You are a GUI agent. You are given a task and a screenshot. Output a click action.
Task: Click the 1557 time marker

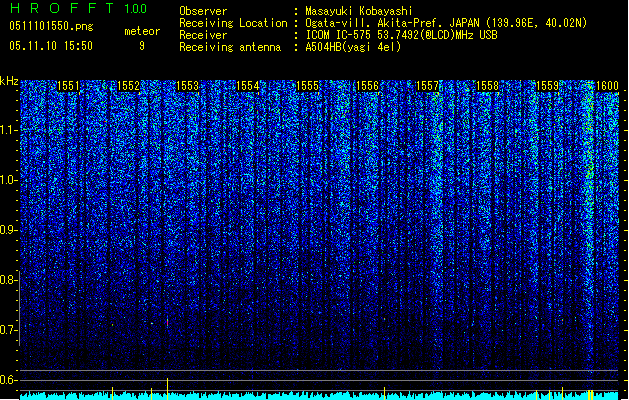coord(428,86)
